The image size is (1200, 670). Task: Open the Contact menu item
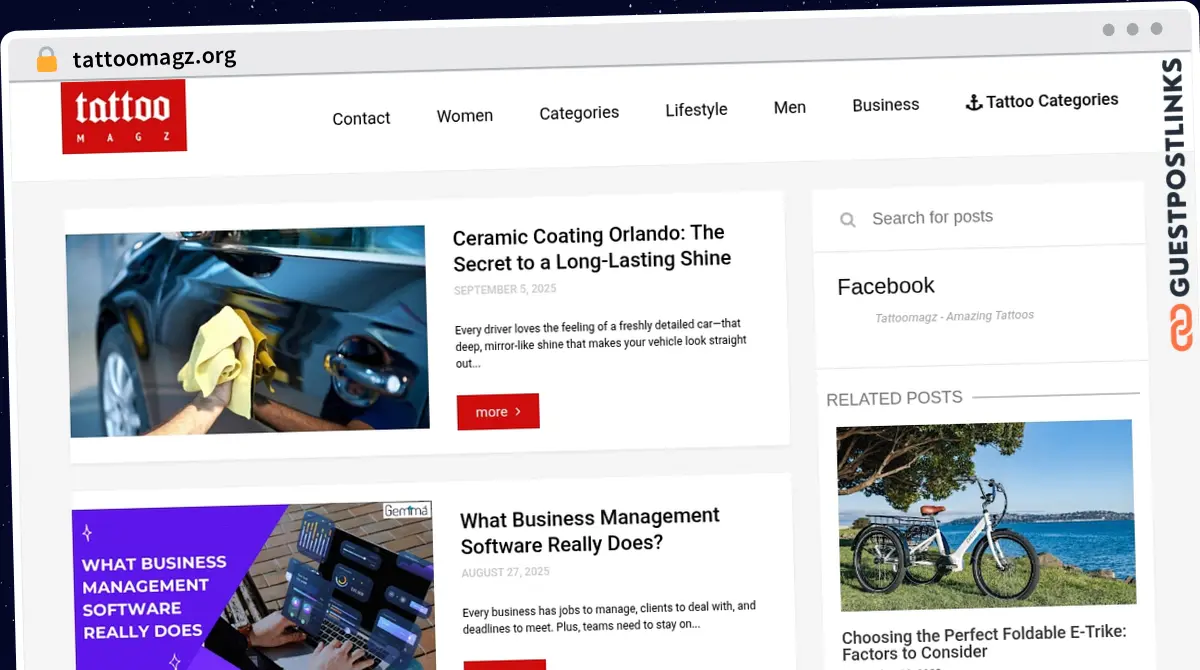[x=361, y=118]
